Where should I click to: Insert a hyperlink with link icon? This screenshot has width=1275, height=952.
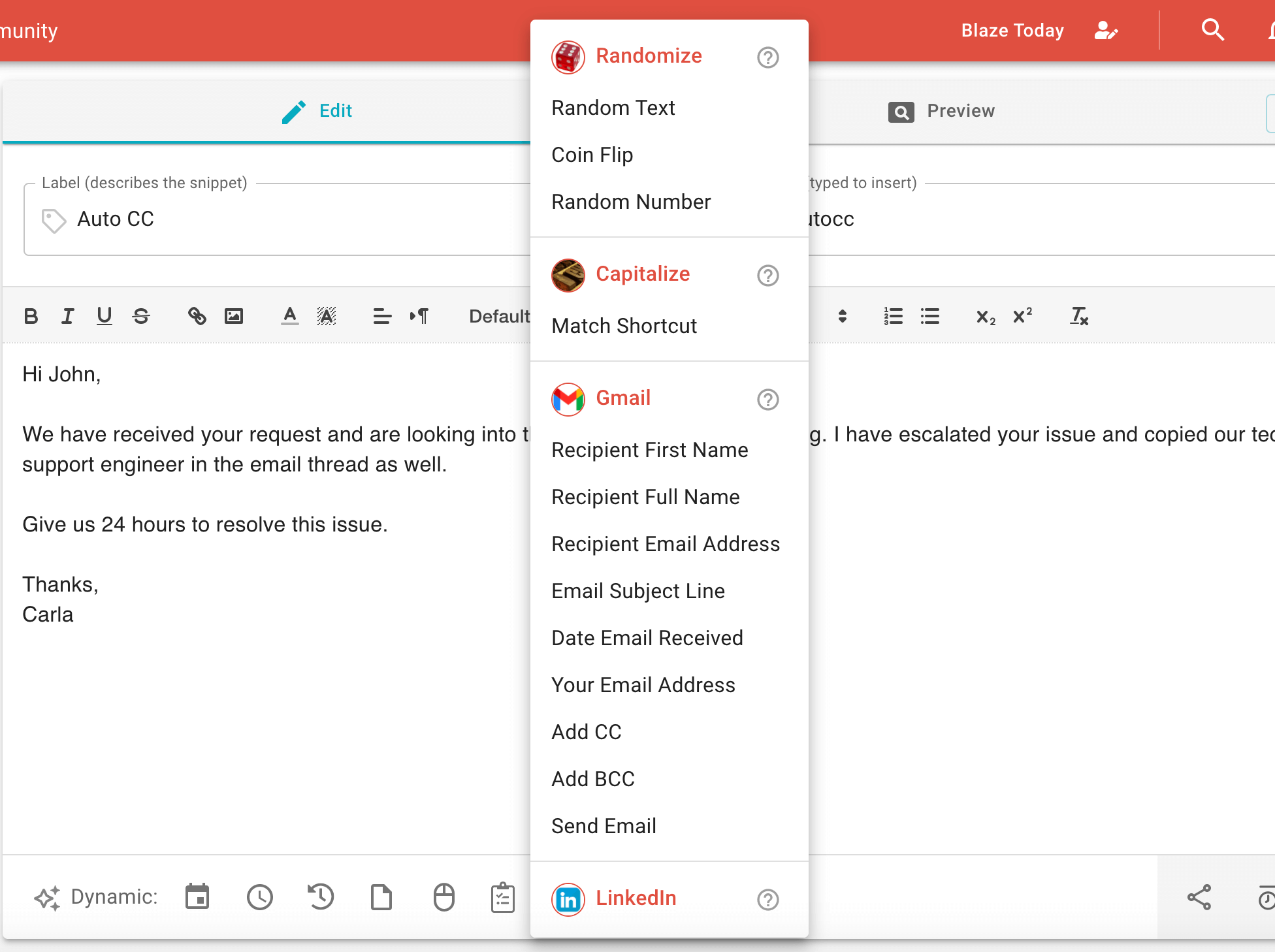tap(197, 317)
